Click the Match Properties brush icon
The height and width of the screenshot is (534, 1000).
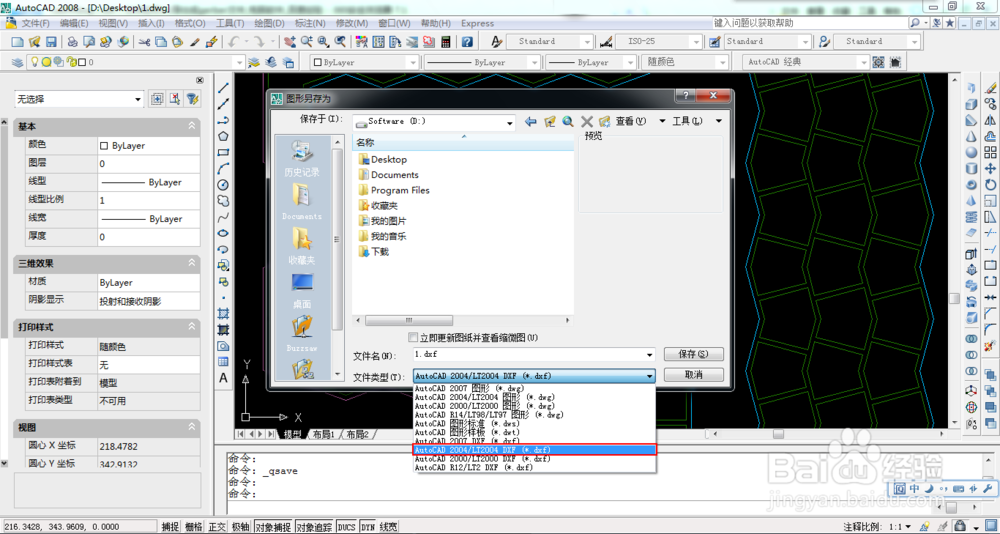click(x=196, y=41)
